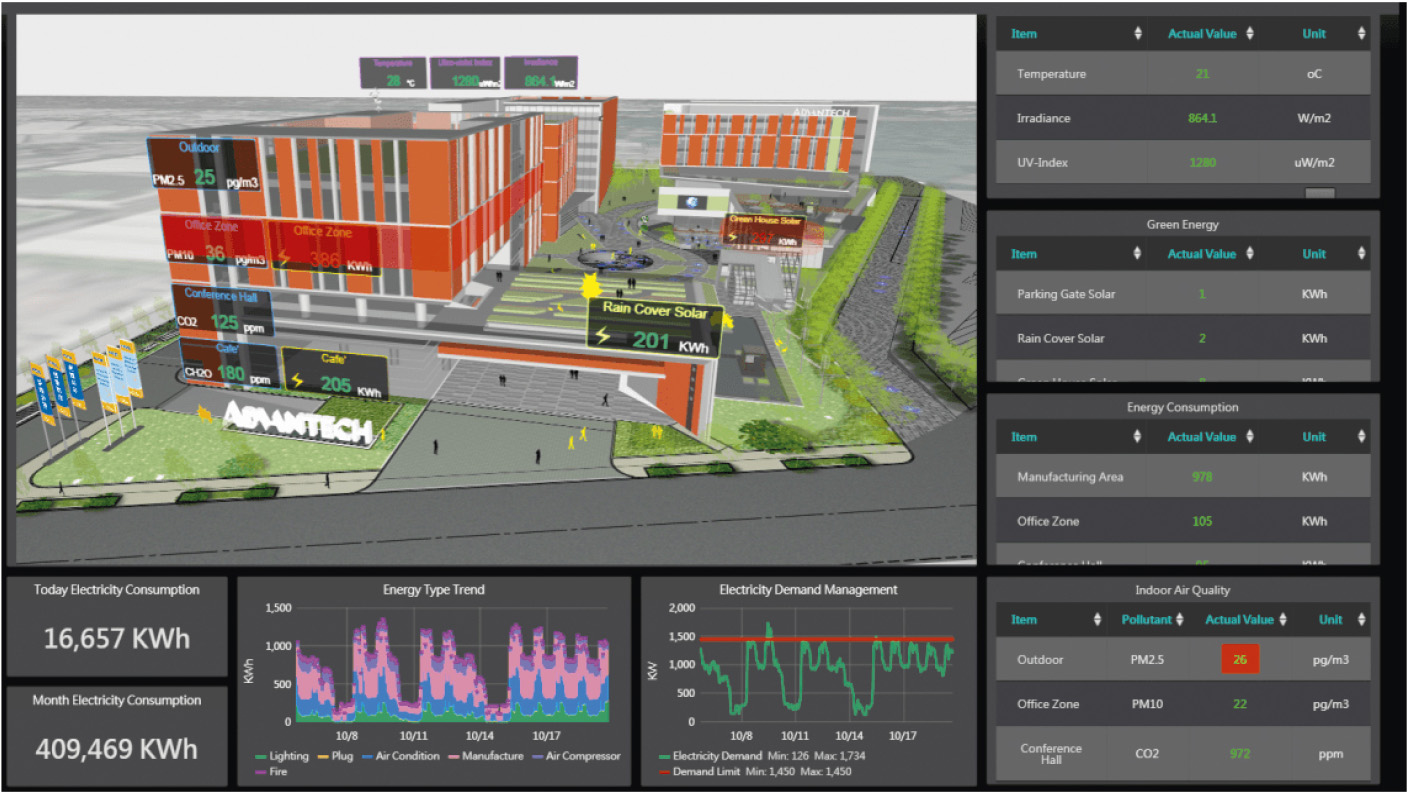The image size is (1409, 794).
Task: Open the Rain Cover Solar 201 KWh label
Action: [654, 328]
